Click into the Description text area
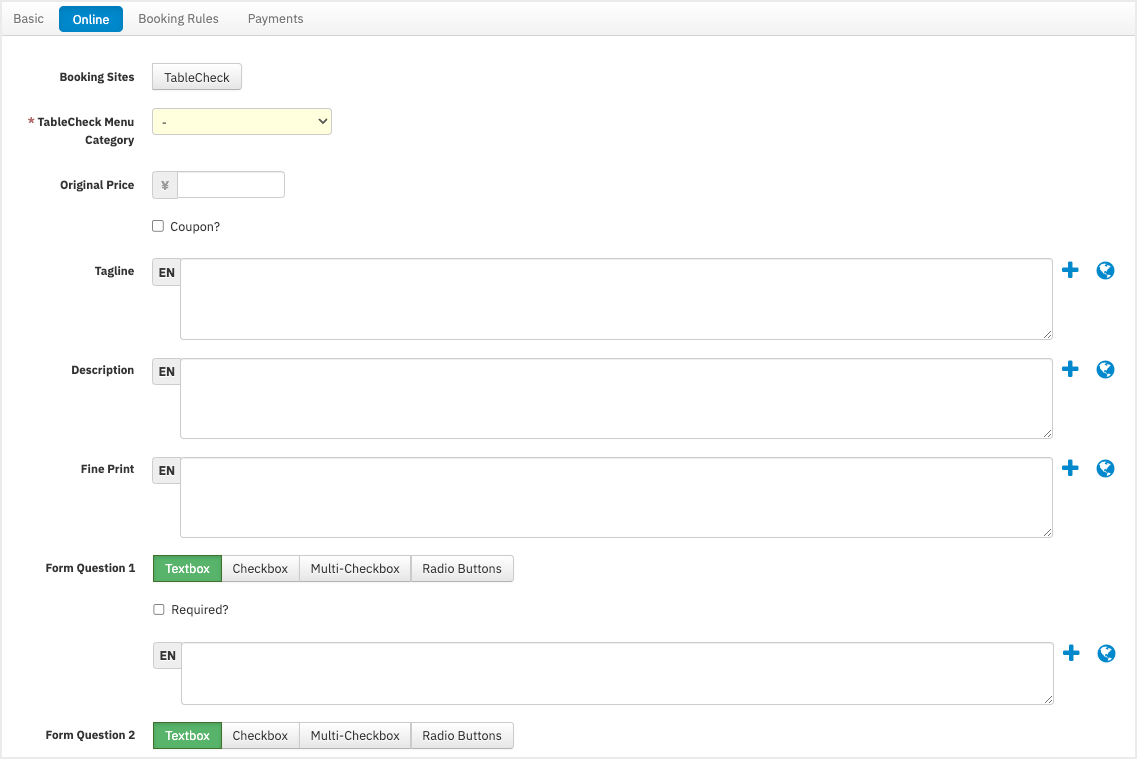This screenshot has width=1137, height=759. pos(616,398)
